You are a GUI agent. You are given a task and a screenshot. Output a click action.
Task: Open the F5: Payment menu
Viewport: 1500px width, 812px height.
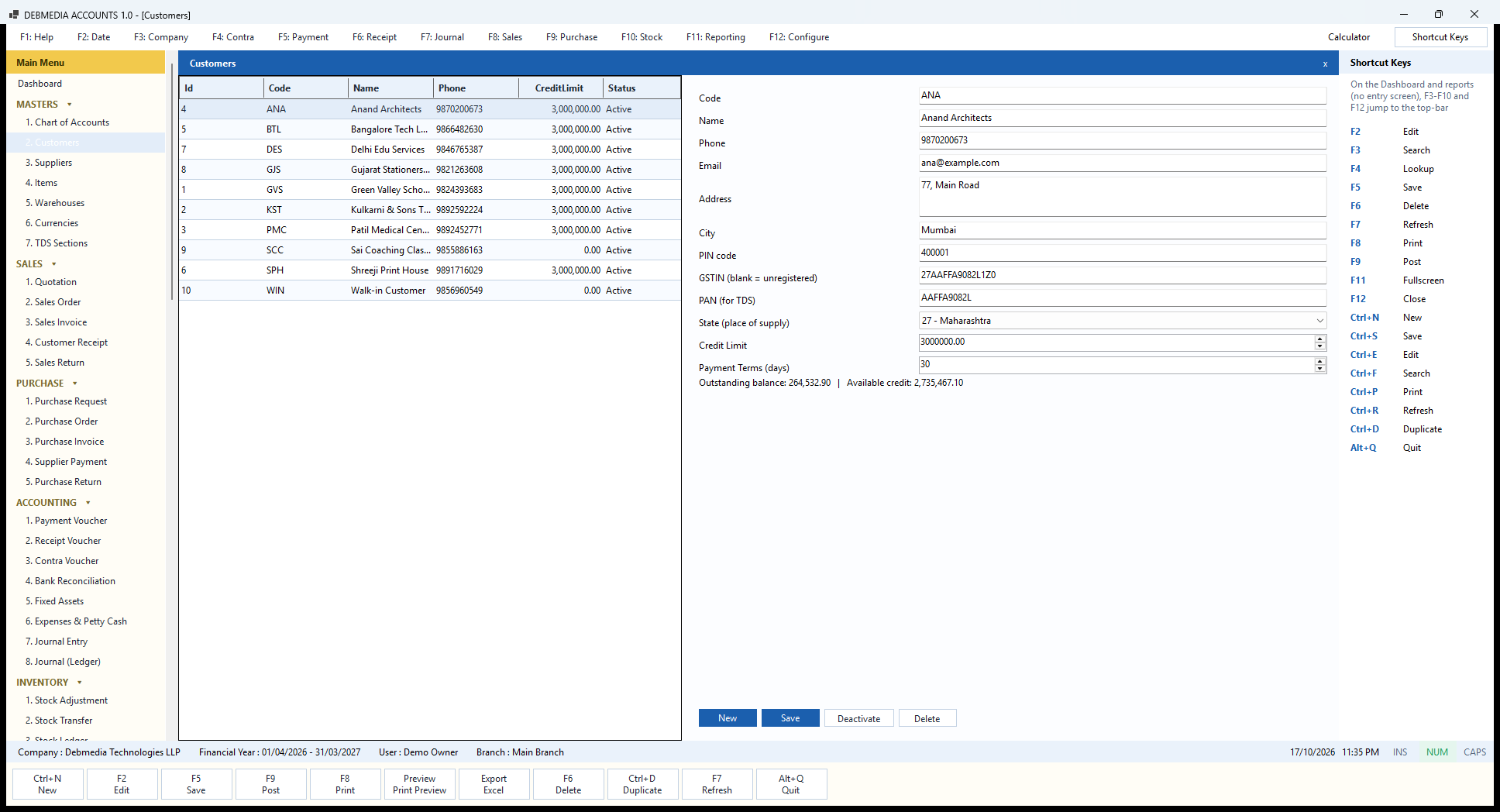(303, 37)
